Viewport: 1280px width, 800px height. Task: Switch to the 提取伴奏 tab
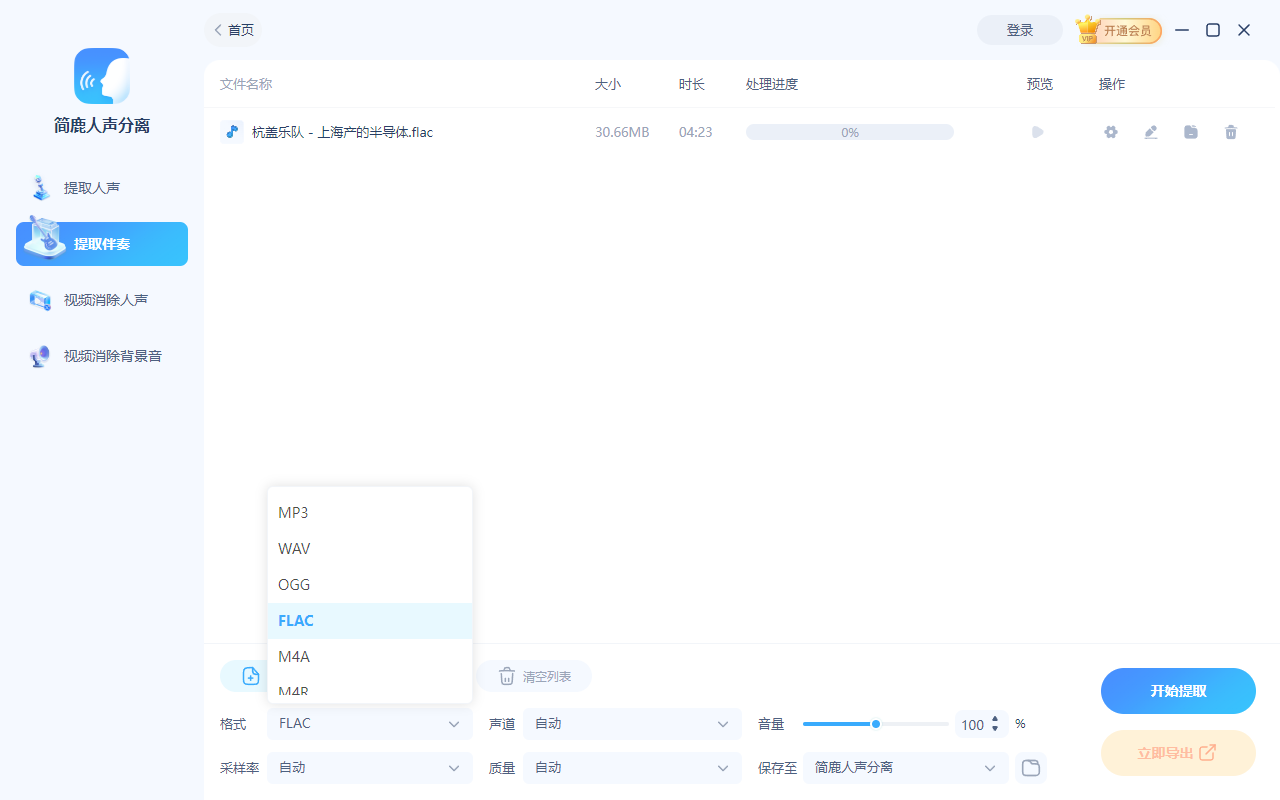[x=101, y=243]
